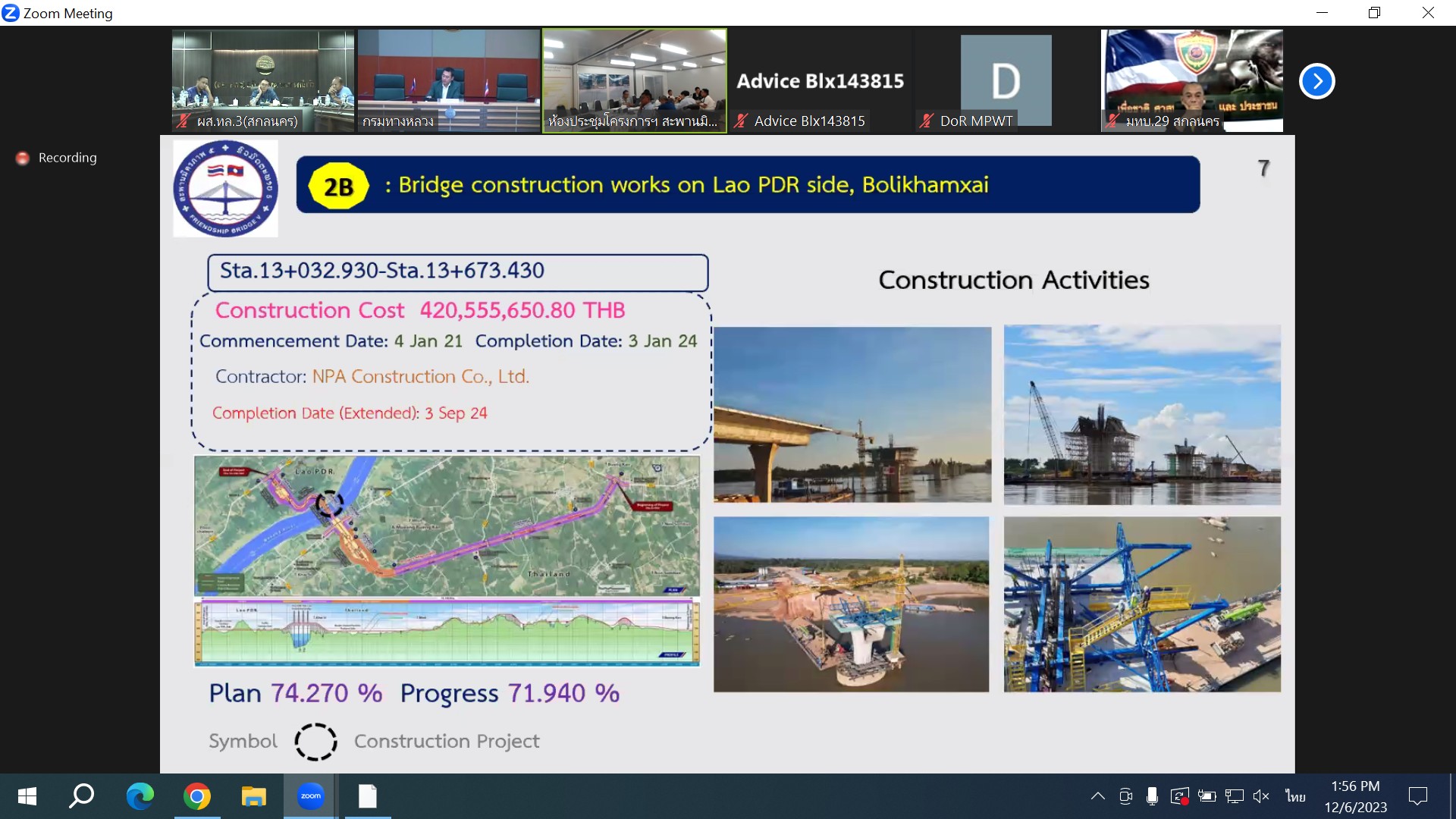1456x819 pixels.
Task: Select Advice Blx143815 participant tile
Action: tap(820, 81)
